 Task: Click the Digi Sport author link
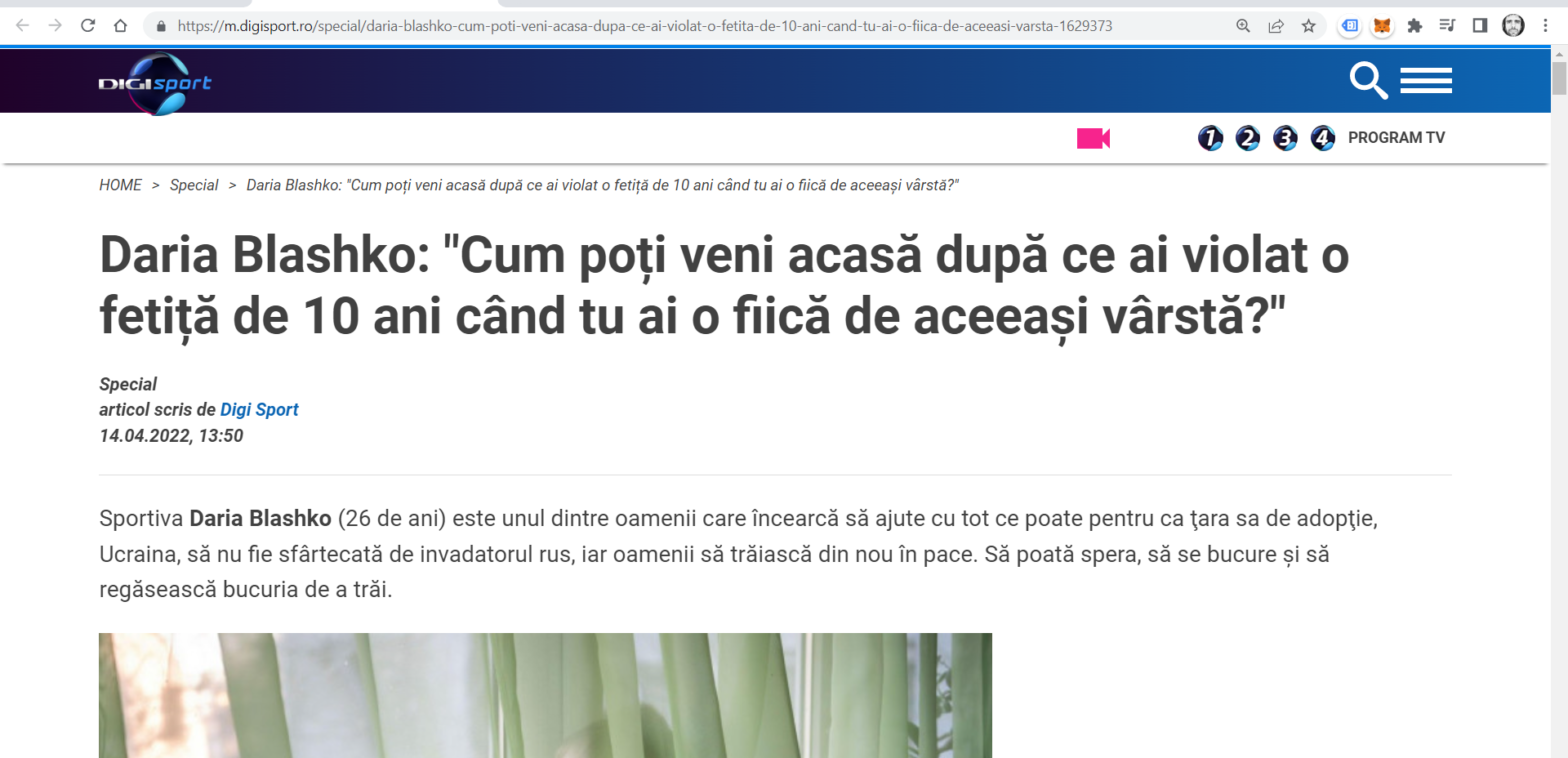tap(259, 409)
